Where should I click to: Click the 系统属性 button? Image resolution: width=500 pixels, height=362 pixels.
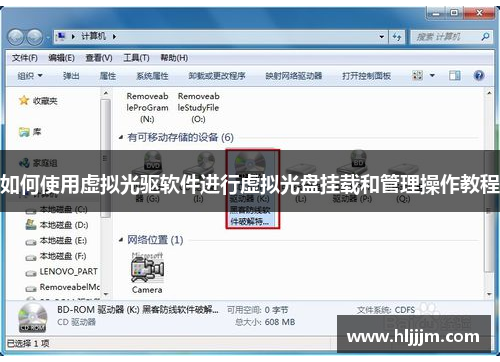click(152, 76)
